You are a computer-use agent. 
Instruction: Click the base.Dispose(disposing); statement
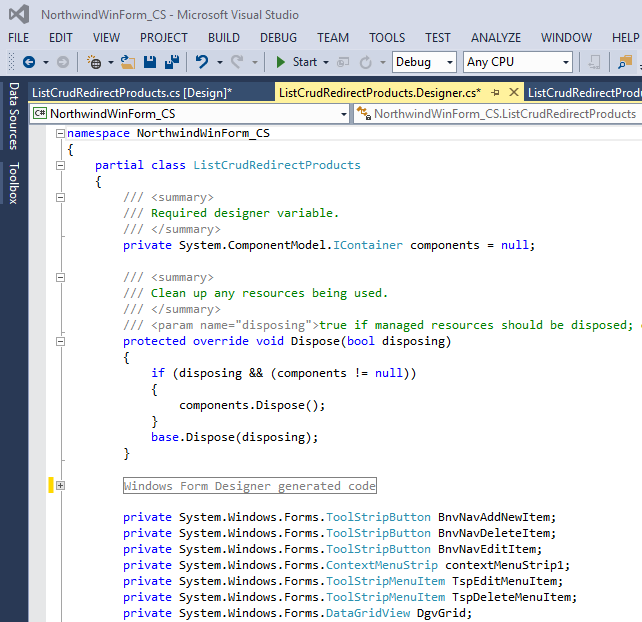pos(235,437)
